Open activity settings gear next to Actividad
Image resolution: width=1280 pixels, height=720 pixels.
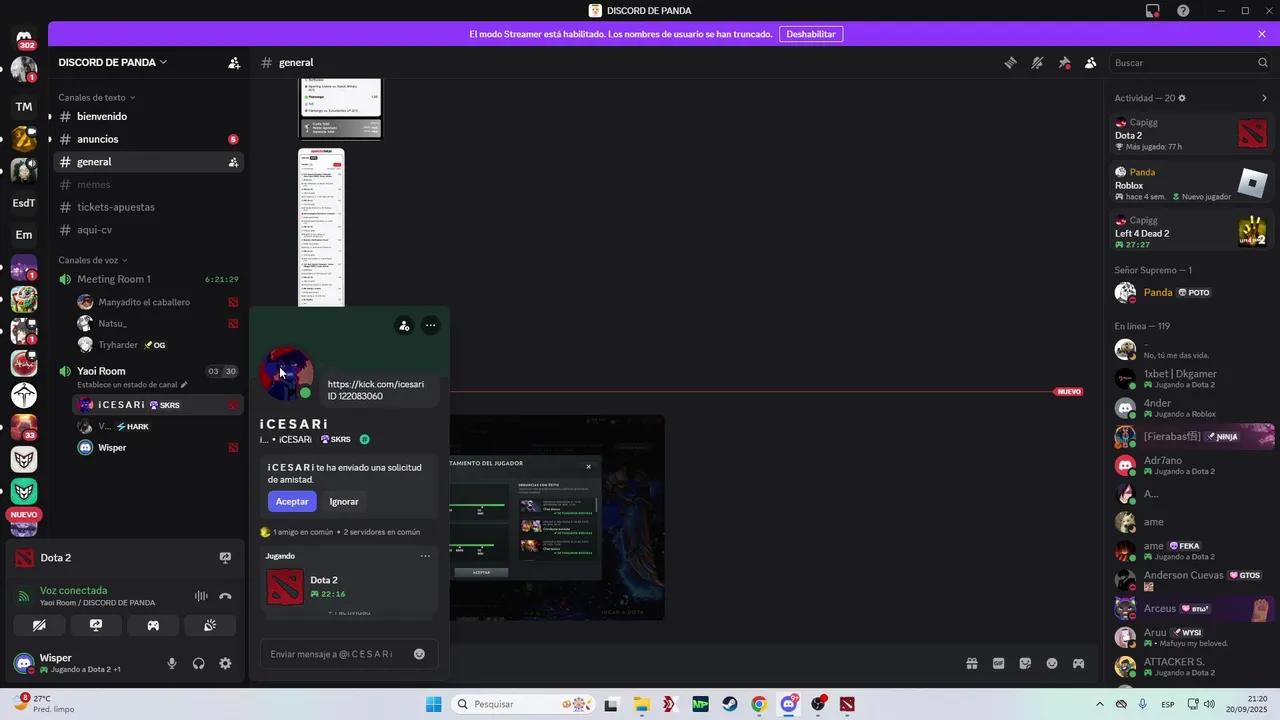(x=1182, y=98)
